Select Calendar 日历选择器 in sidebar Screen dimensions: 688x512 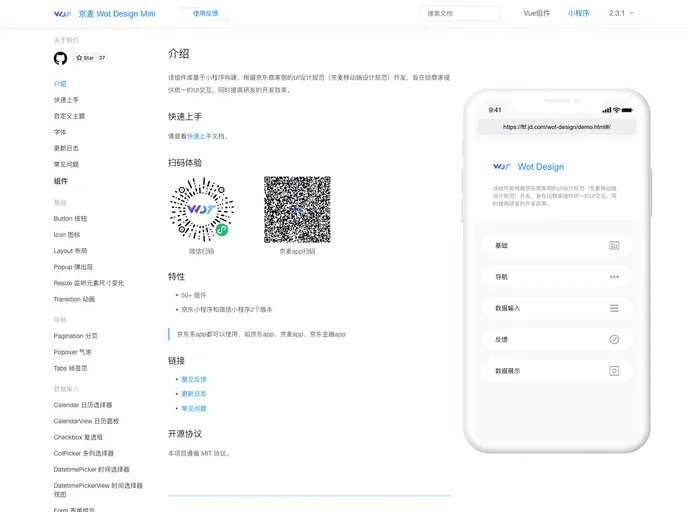82,405
